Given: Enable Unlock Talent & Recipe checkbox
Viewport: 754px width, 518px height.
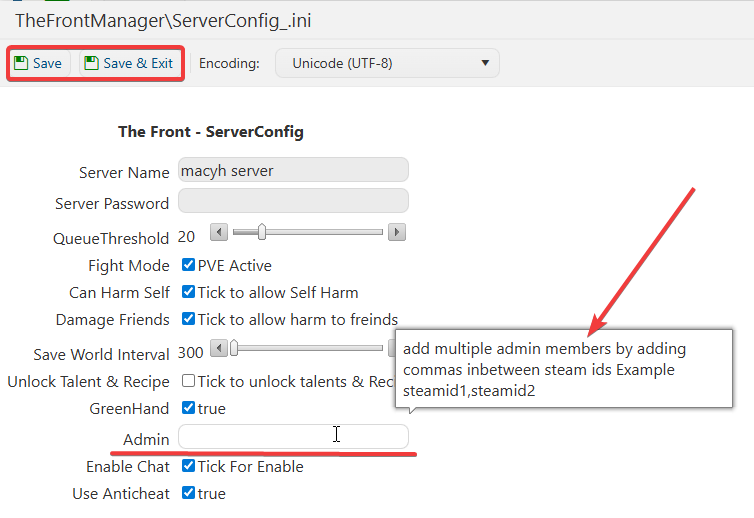Looking at the screenshot, I should [x=188, y=381].
